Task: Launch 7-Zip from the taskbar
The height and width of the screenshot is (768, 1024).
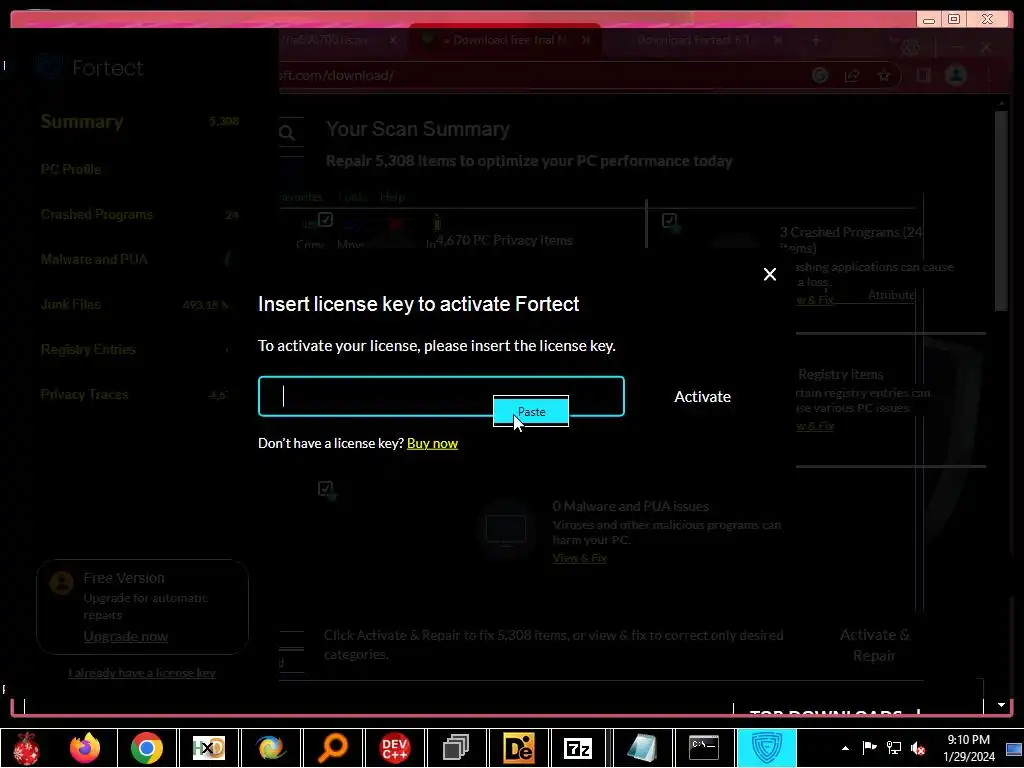Action: coord(578,748)
